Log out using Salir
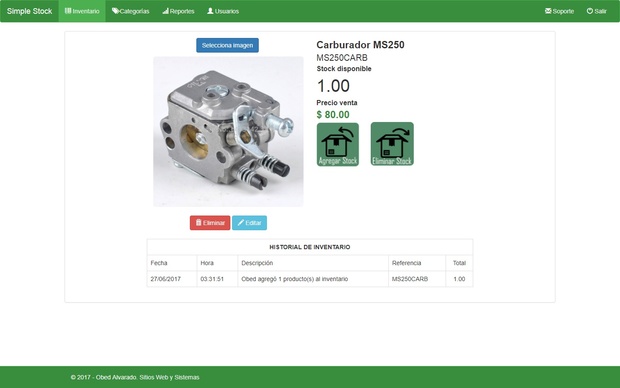 [596, 11]
